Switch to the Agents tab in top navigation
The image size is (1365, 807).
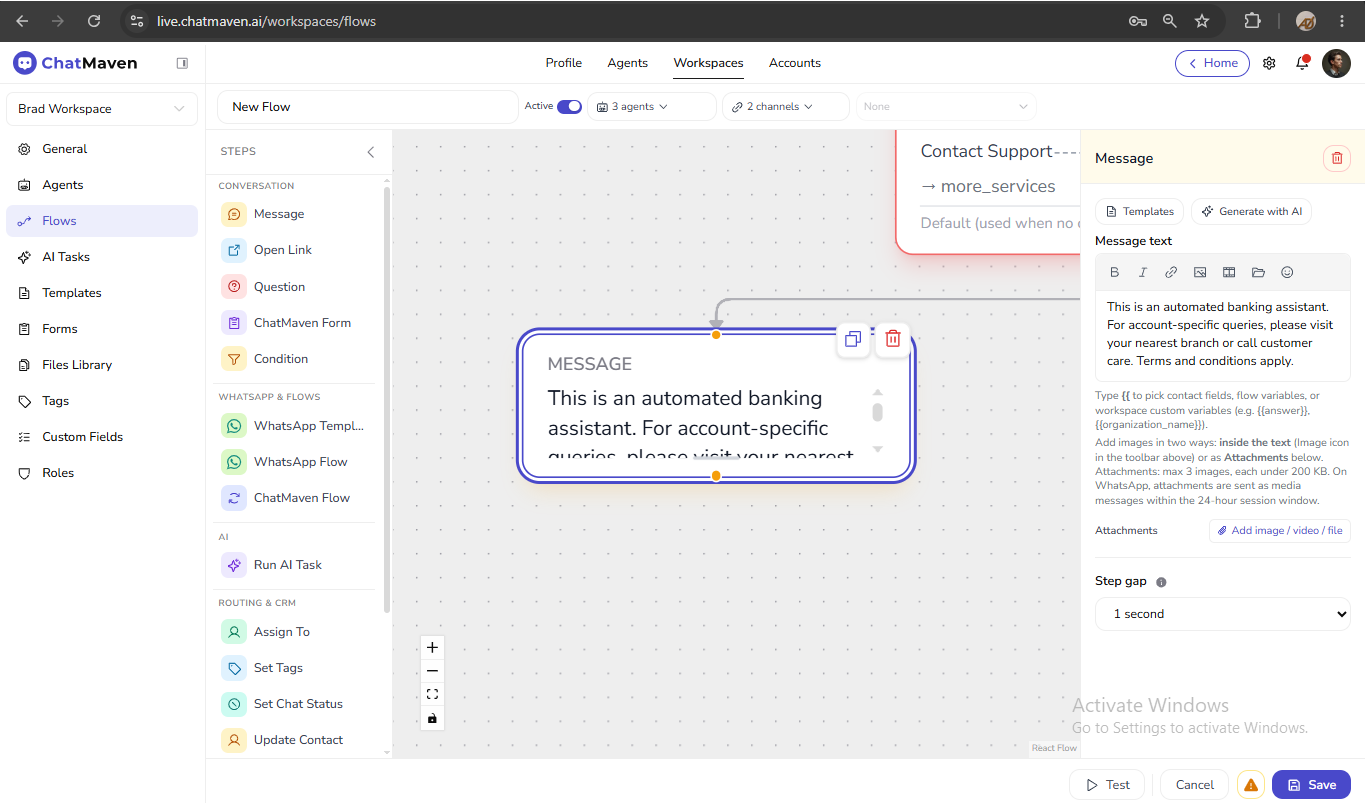(628, 63)
